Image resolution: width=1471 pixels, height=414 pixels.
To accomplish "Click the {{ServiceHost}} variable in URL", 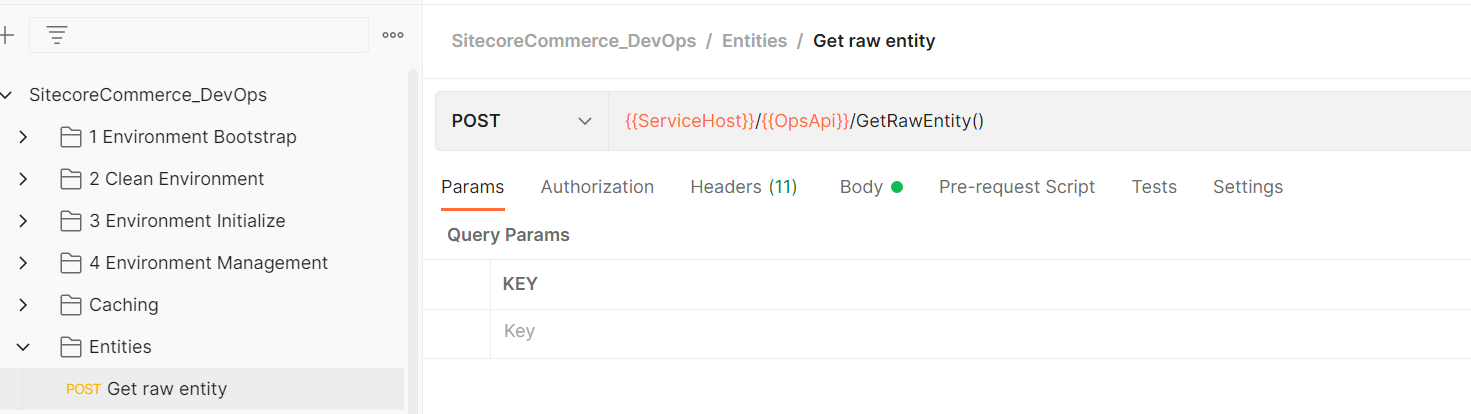I will point(690,121).
